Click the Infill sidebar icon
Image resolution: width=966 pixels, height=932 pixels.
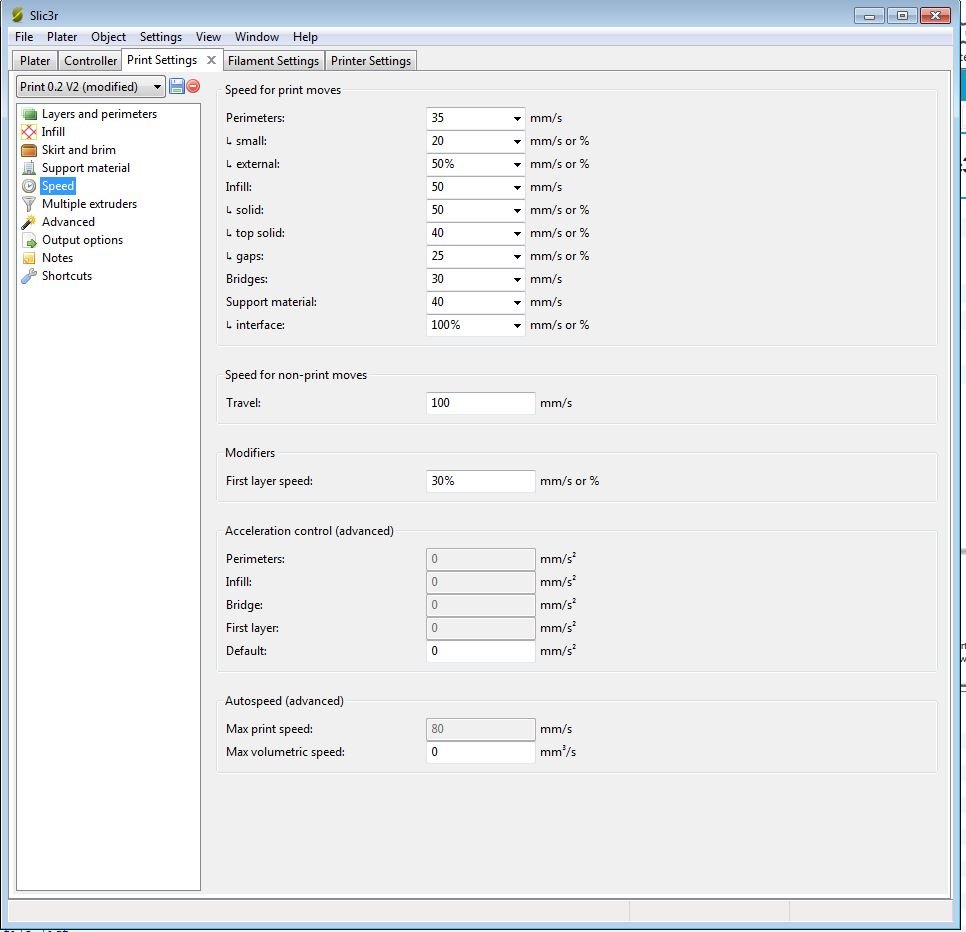click(x=29, y=132)
